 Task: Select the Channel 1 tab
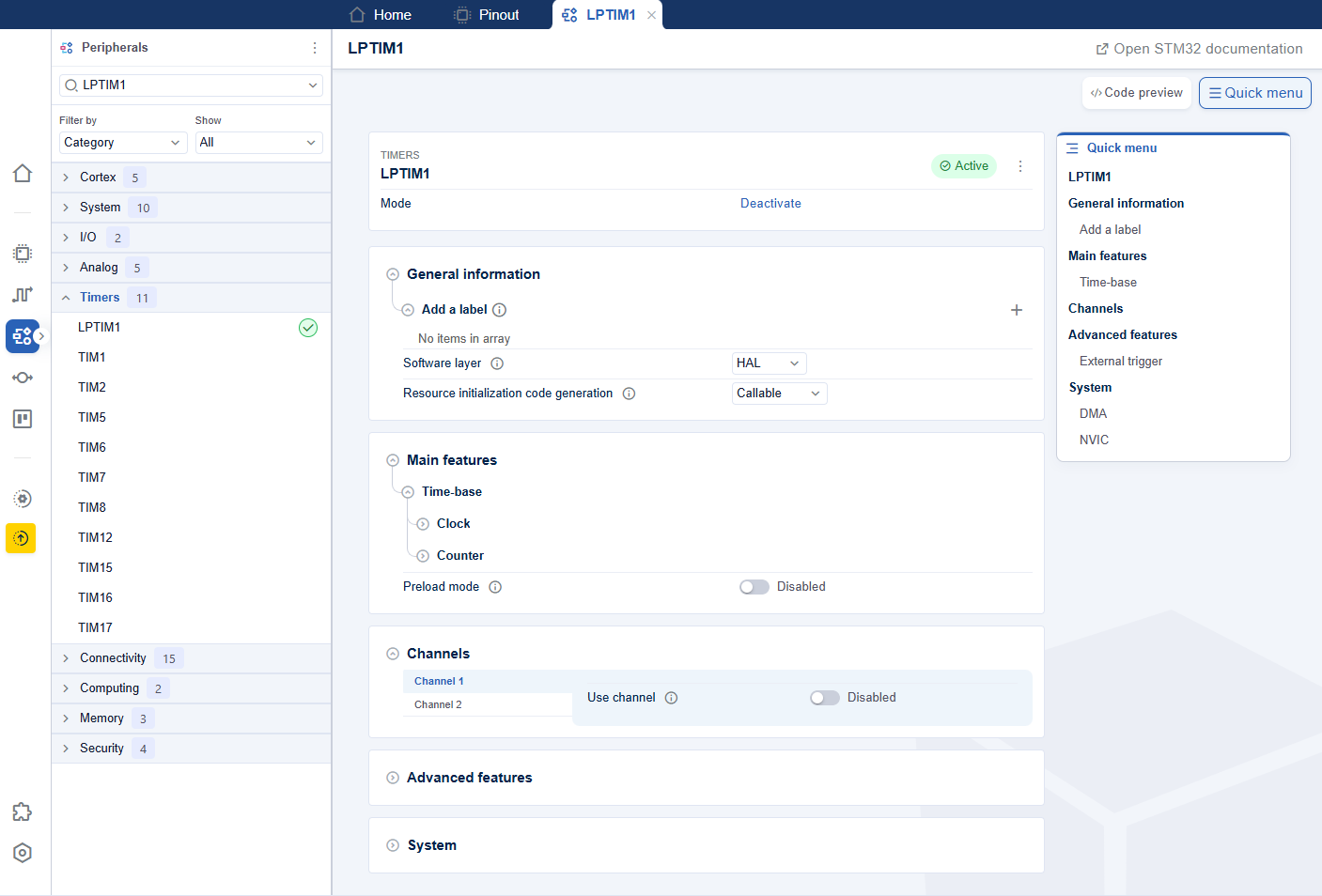[488, 681]
